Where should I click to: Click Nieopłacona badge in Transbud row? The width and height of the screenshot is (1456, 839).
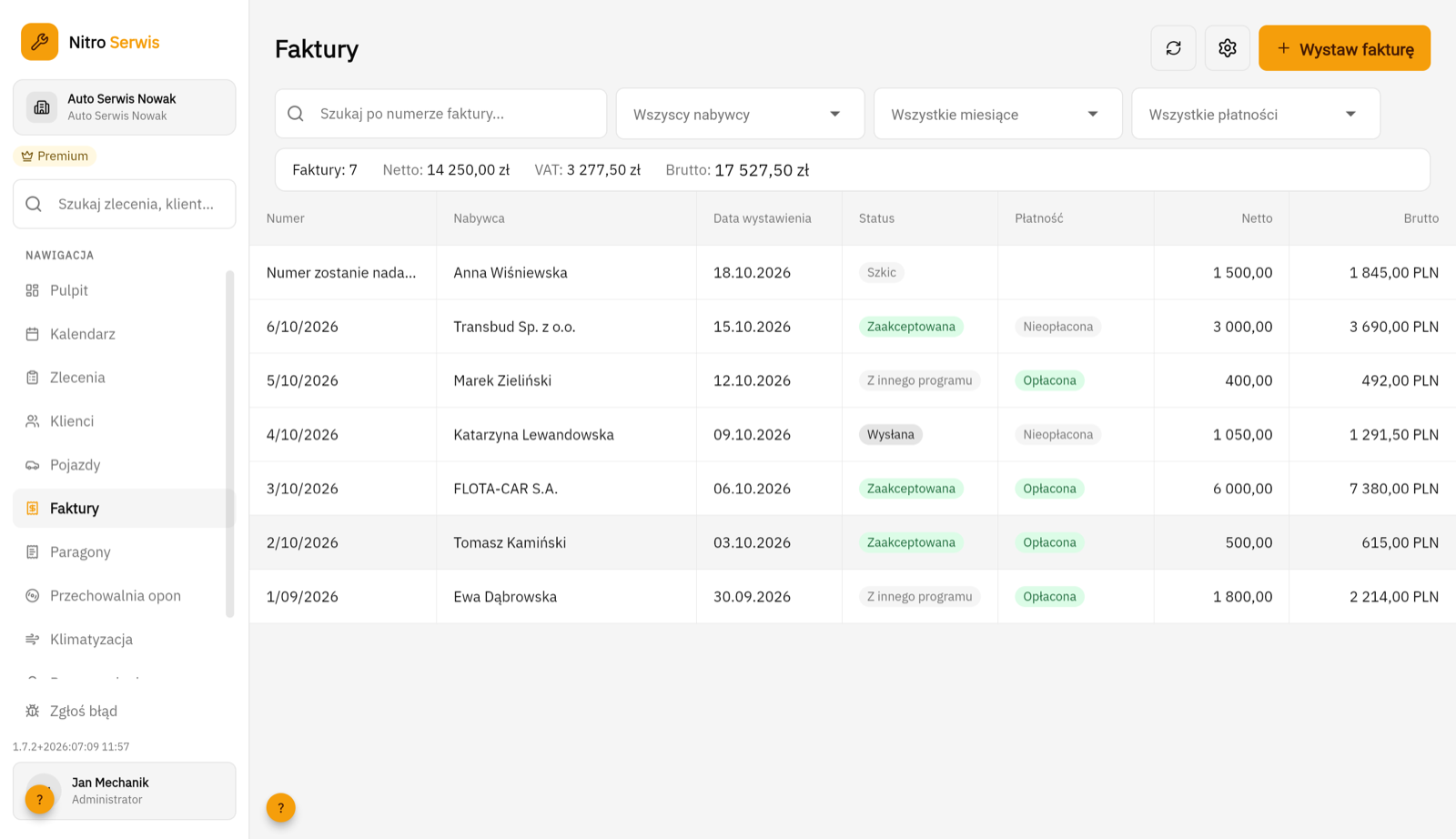point(1058,327)
